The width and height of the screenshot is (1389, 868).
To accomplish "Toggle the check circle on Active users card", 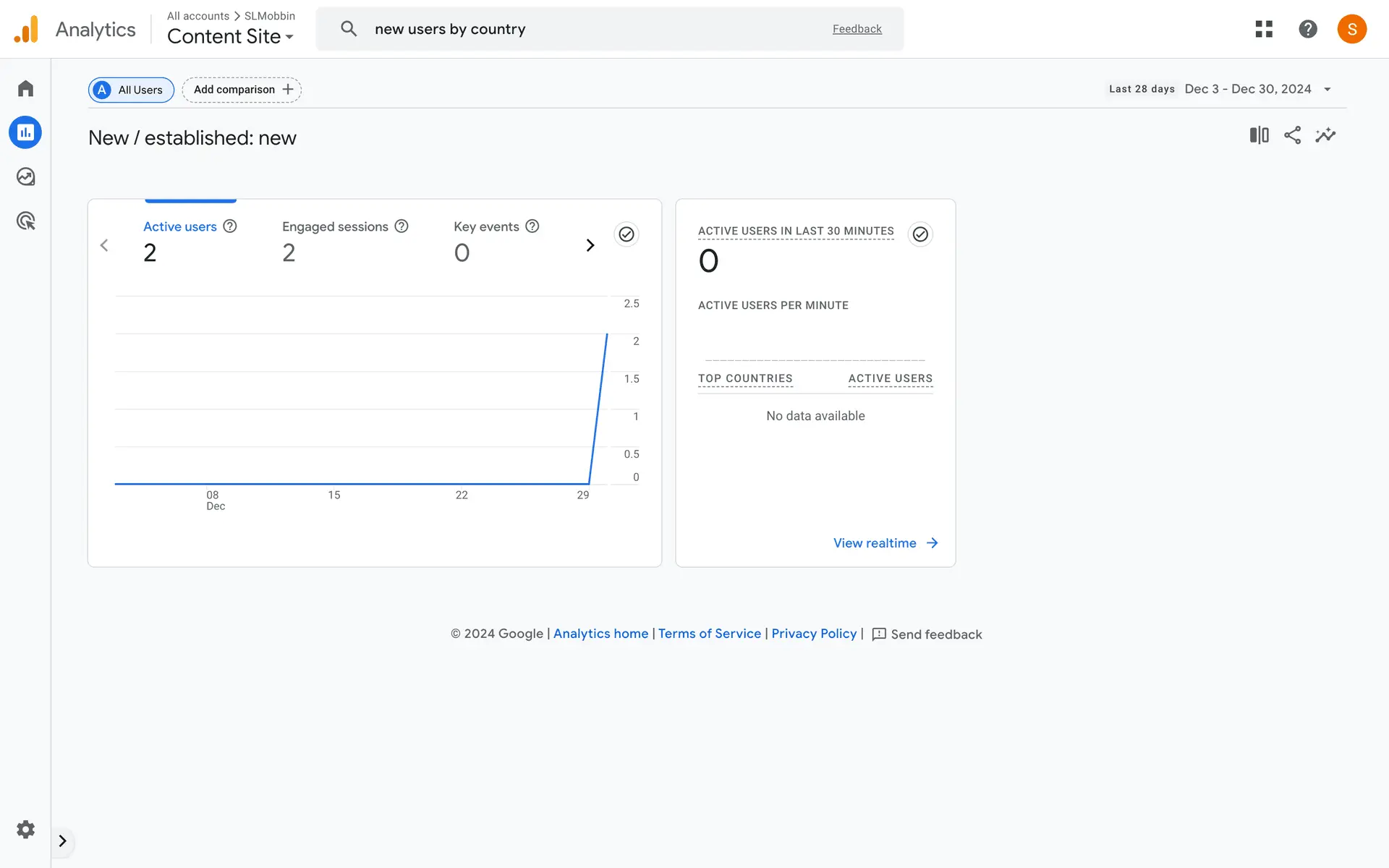I will 626,234.
